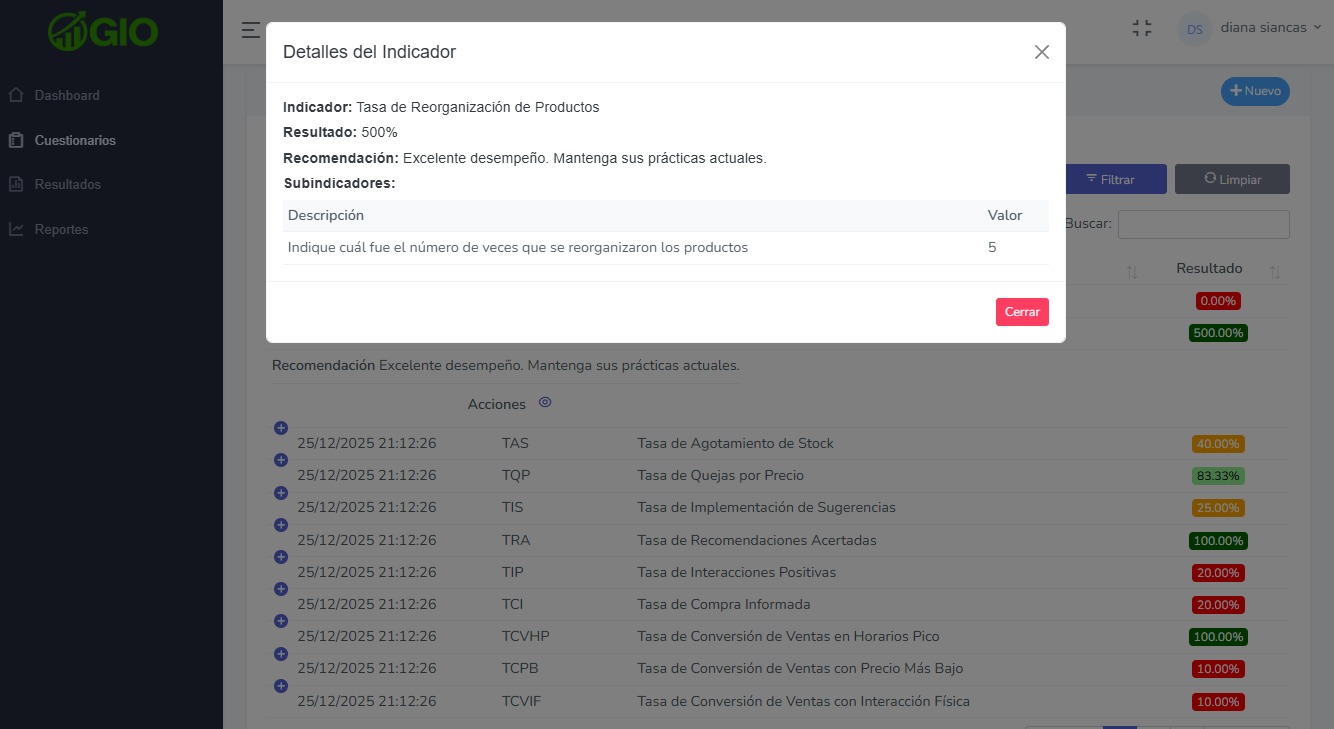This screenshot has height=729, width=1334.
Task: Open the diana siancas account dropdown
Action: pos(1266,27)
